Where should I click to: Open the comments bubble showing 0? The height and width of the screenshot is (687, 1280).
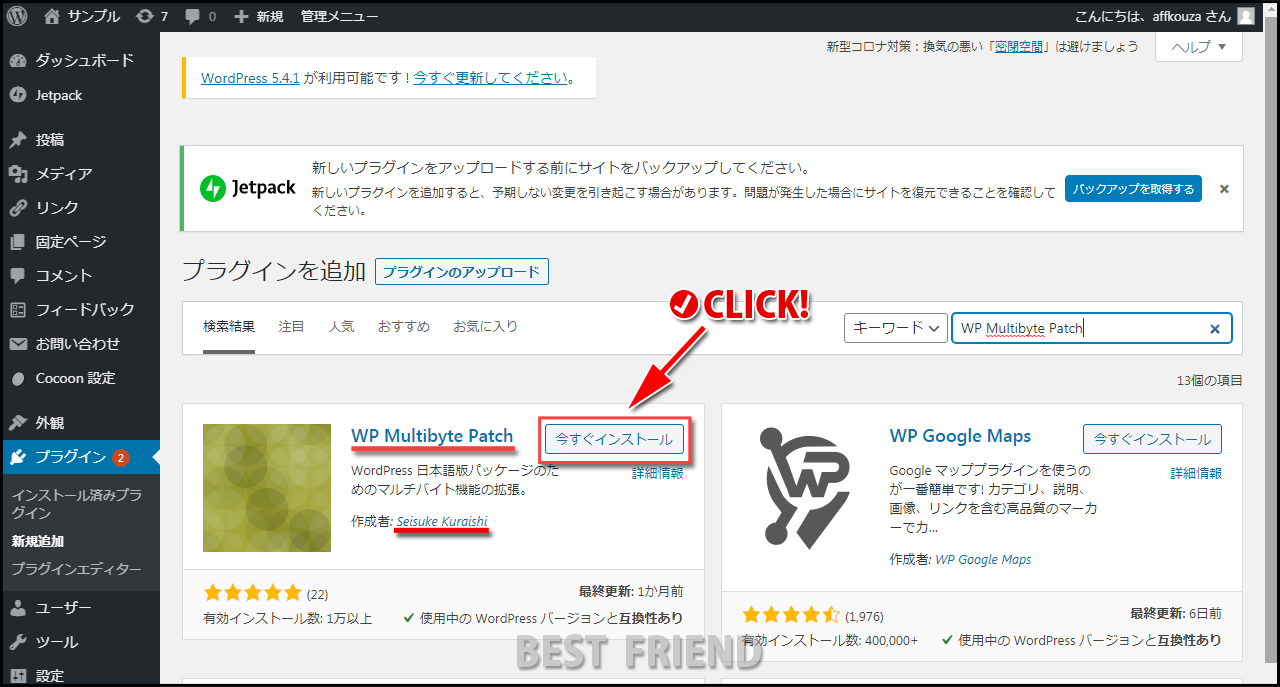pos(200,16)
